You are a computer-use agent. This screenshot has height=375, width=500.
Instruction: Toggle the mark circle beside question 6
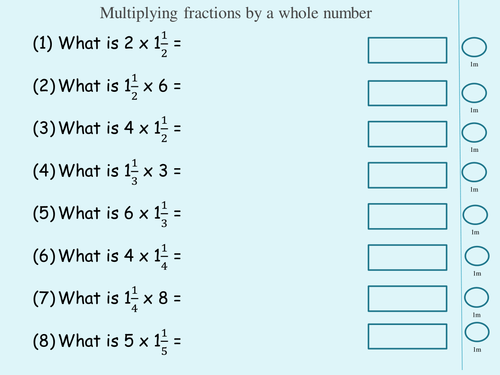click(x=477, y=256)
